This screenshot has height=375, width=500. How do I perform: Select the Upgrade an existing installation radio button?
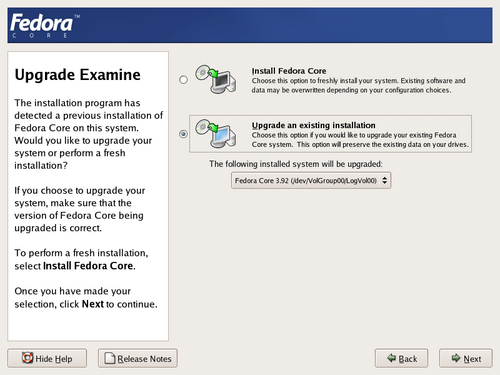pyautogui.click(x=183, y=134)
